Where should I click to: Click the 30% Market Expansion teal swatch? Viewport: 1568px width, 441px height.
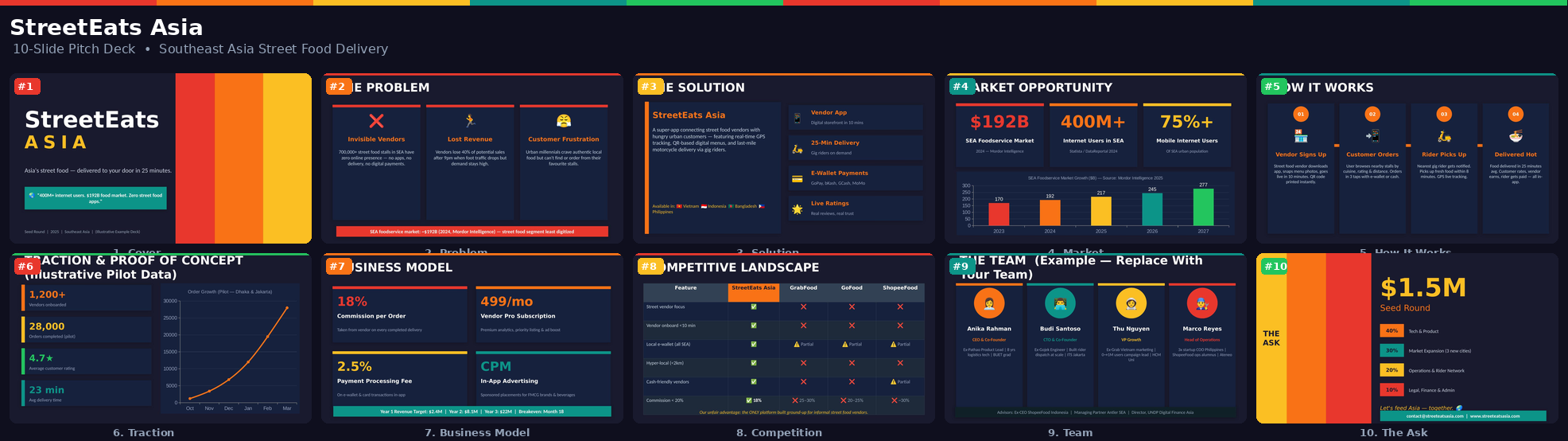(1391, 350)
